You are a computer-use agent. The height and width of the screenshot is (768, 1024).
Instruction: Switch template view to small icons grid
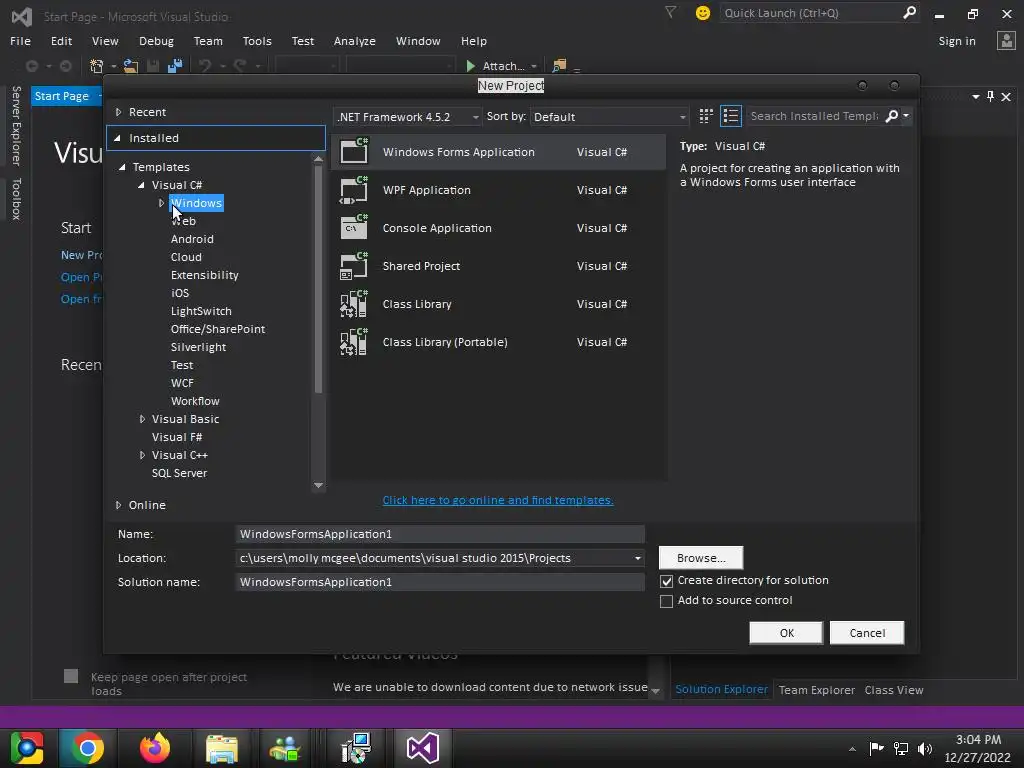pos(706,116)
